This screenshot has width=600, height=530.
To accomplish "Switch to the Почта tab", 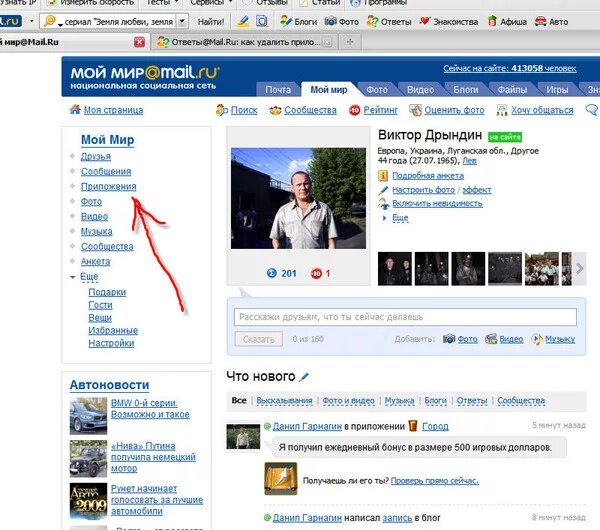I will pos(278,90).
